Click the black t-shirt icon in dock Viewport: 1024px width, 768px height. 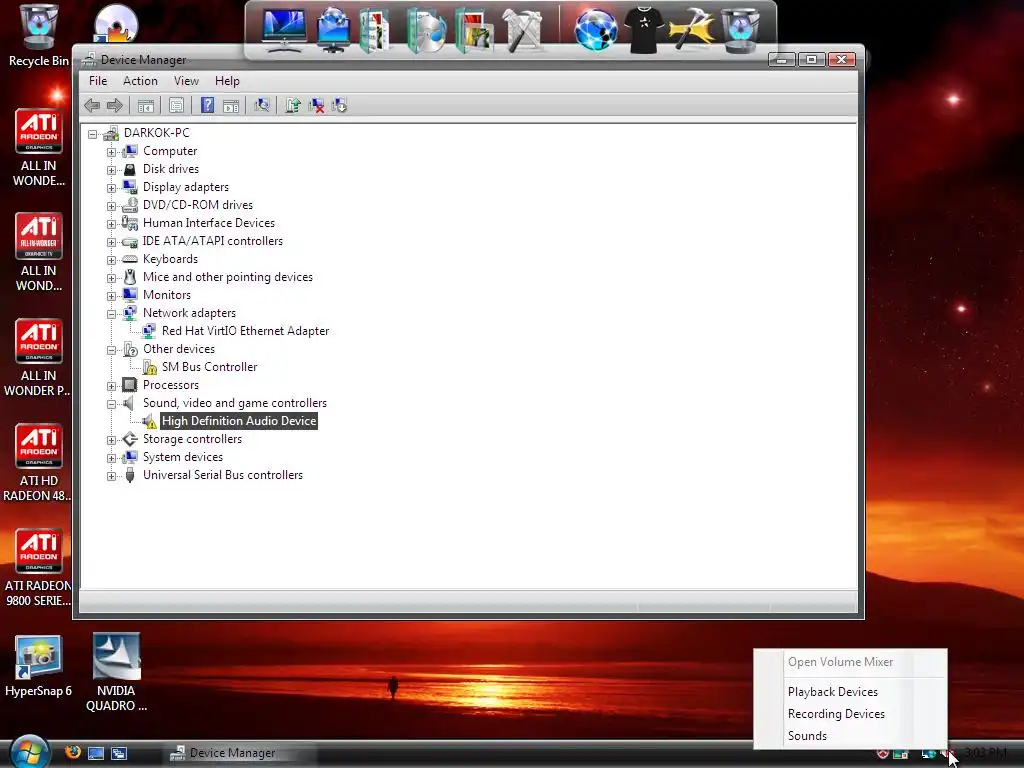click(644, 30)
